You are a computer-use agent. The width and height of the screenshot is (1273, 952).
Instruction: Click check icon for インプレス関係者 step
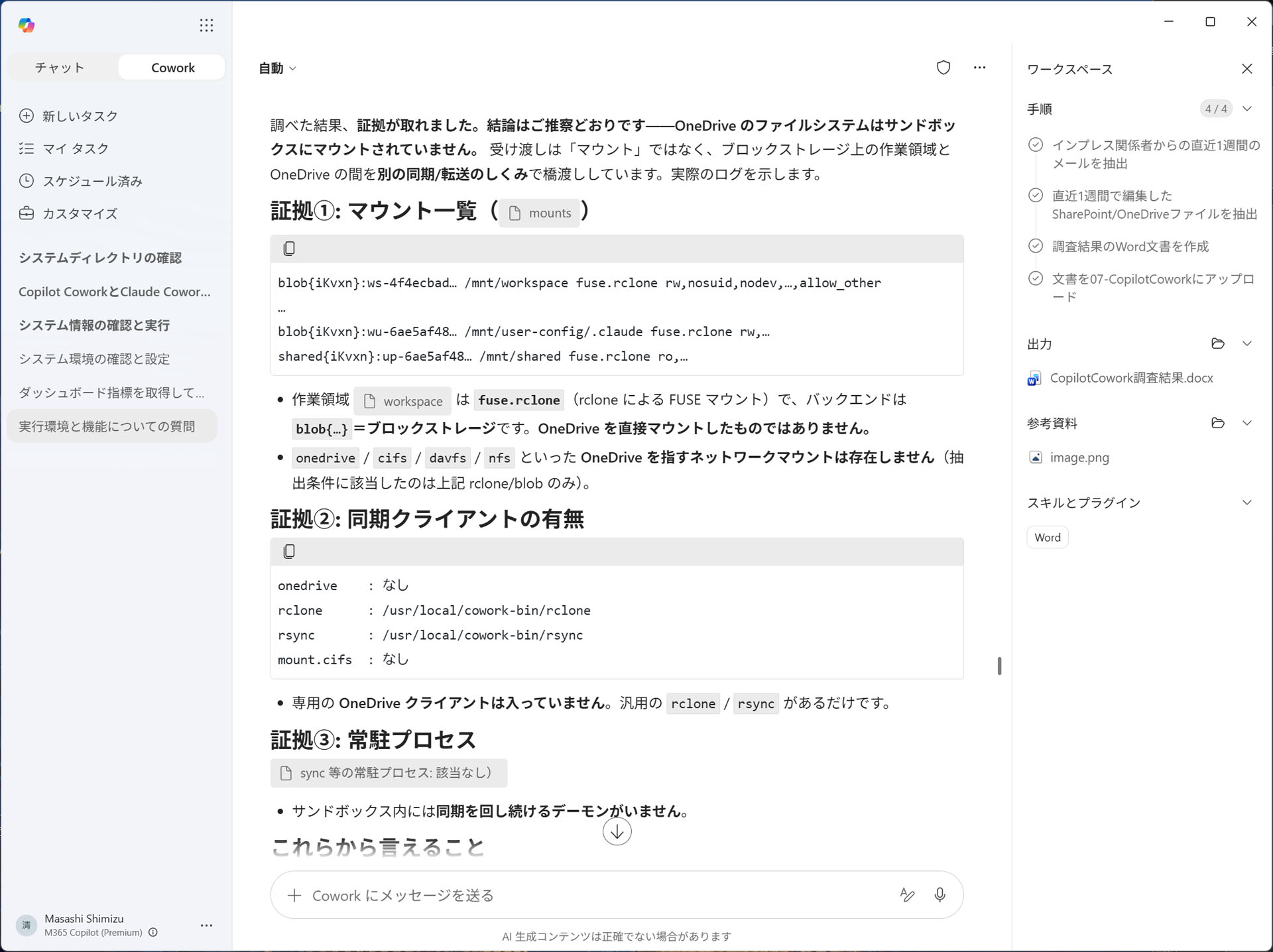click(x=1035, y=145)
